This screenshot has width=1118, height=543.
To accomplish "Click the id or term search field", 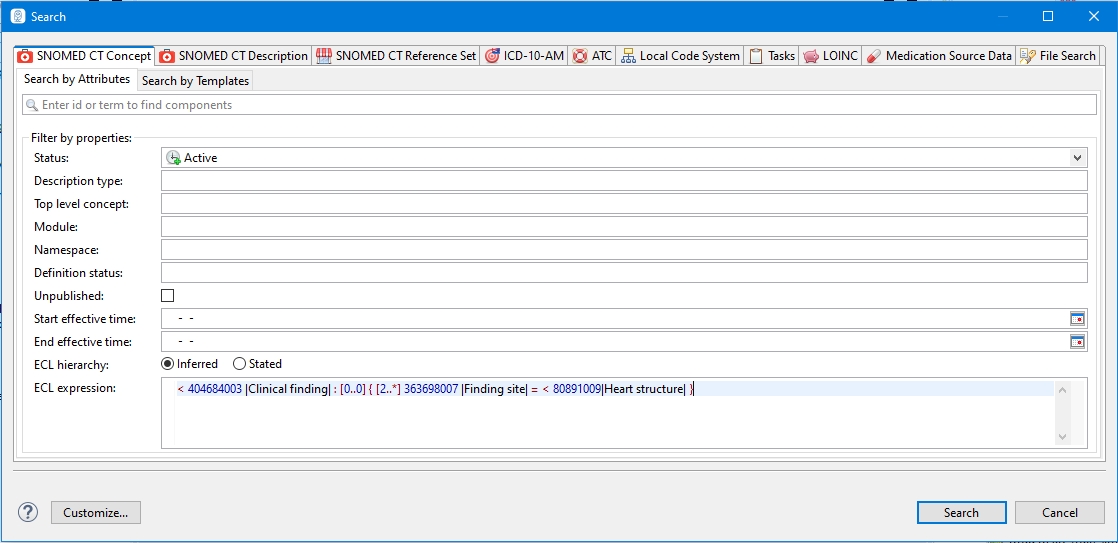I will [560, 105].
